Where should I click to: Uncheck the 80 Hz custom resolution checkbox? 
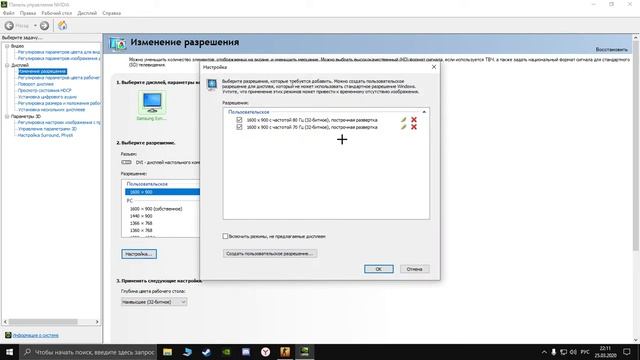click(239, 120)
